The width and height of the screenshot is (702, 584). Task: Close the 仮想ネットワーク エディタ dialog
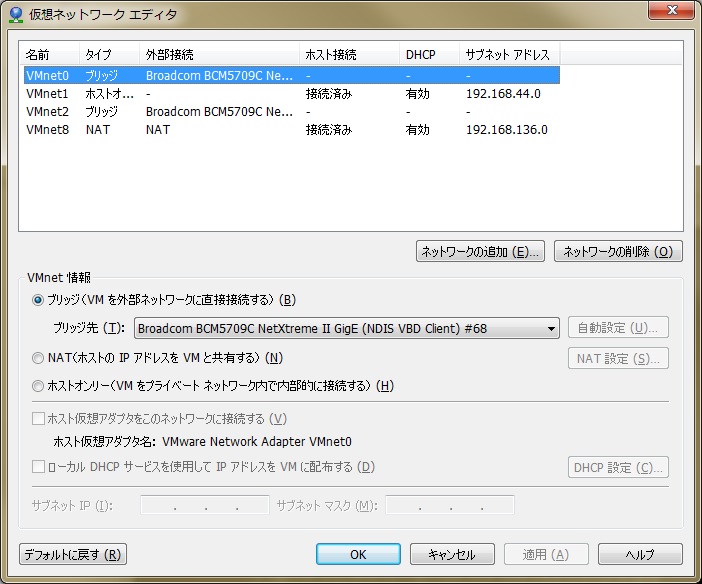tap(672, 10)
